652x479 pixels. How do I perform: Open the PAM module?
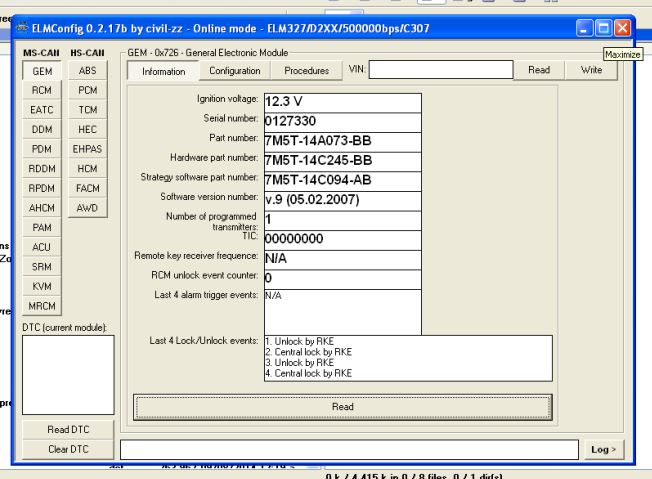(x=42, y=227)
